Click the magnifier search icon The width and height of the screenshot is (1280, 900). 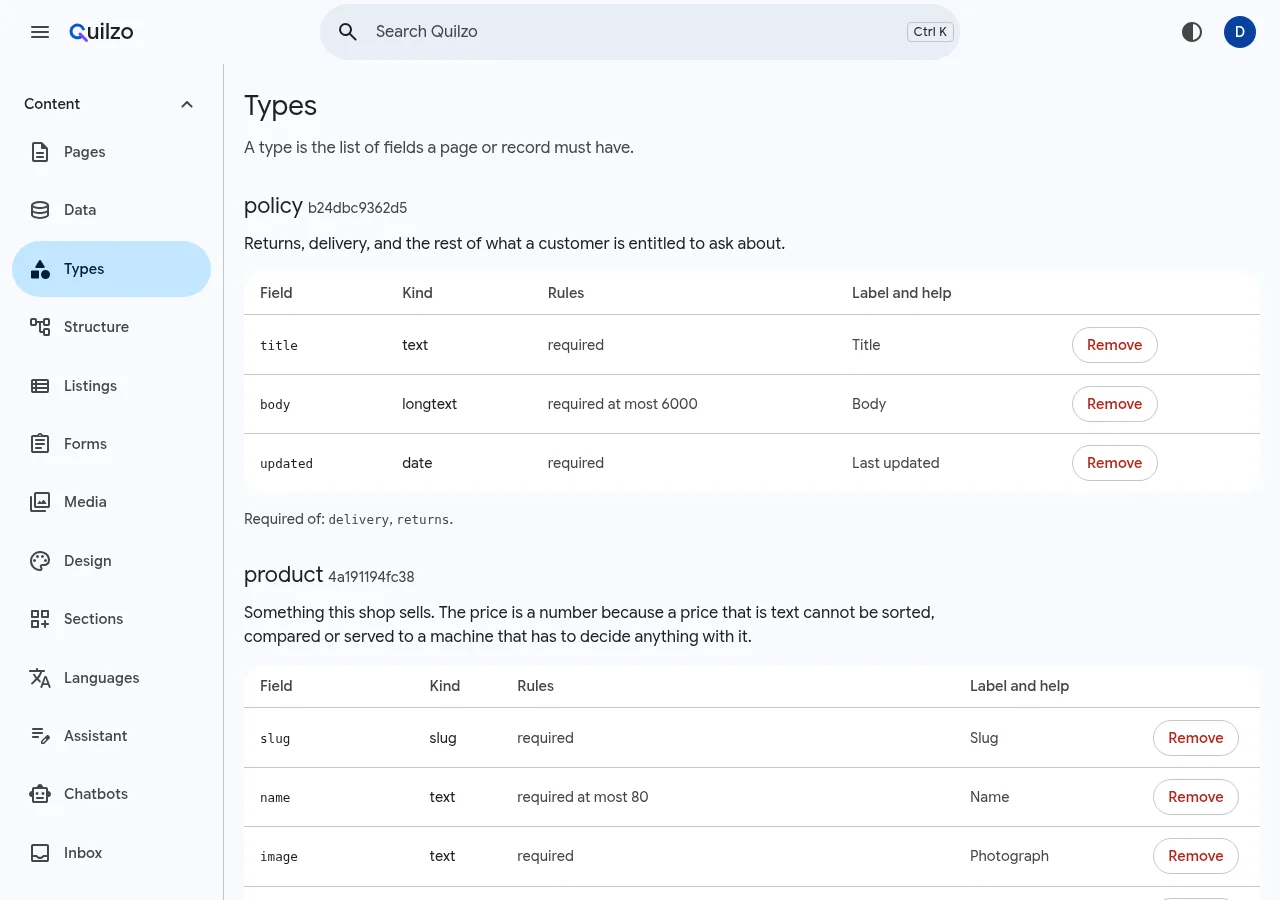348,32
